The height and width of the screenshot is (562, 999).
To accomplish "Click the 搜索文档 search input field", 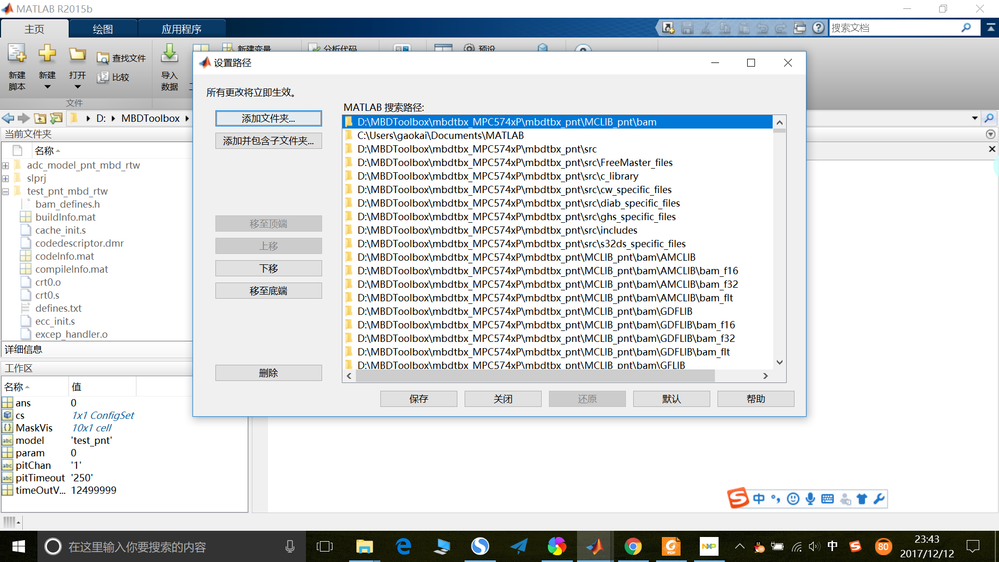I will pyautogui.click(x=895, y=27).
